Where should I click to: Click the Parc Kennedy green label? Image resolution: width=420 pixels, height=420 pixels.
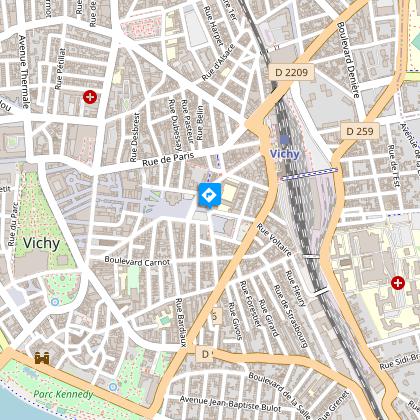pos(63,394)
